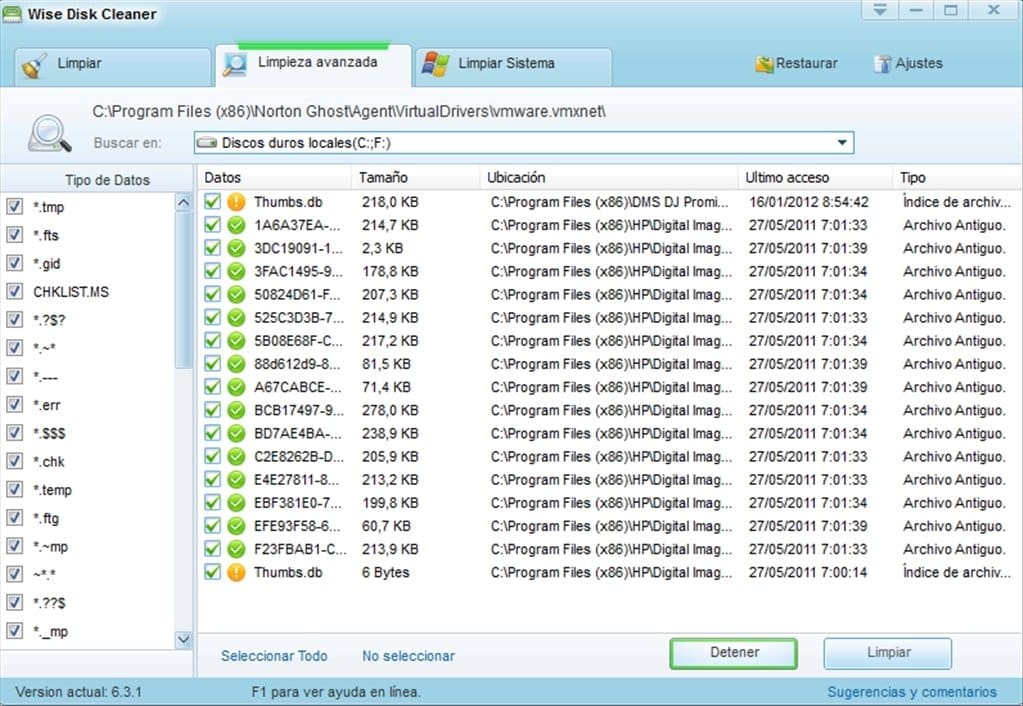
Task: Select the '278,0 KB' size cell
Action: click(x=390, y=410)
